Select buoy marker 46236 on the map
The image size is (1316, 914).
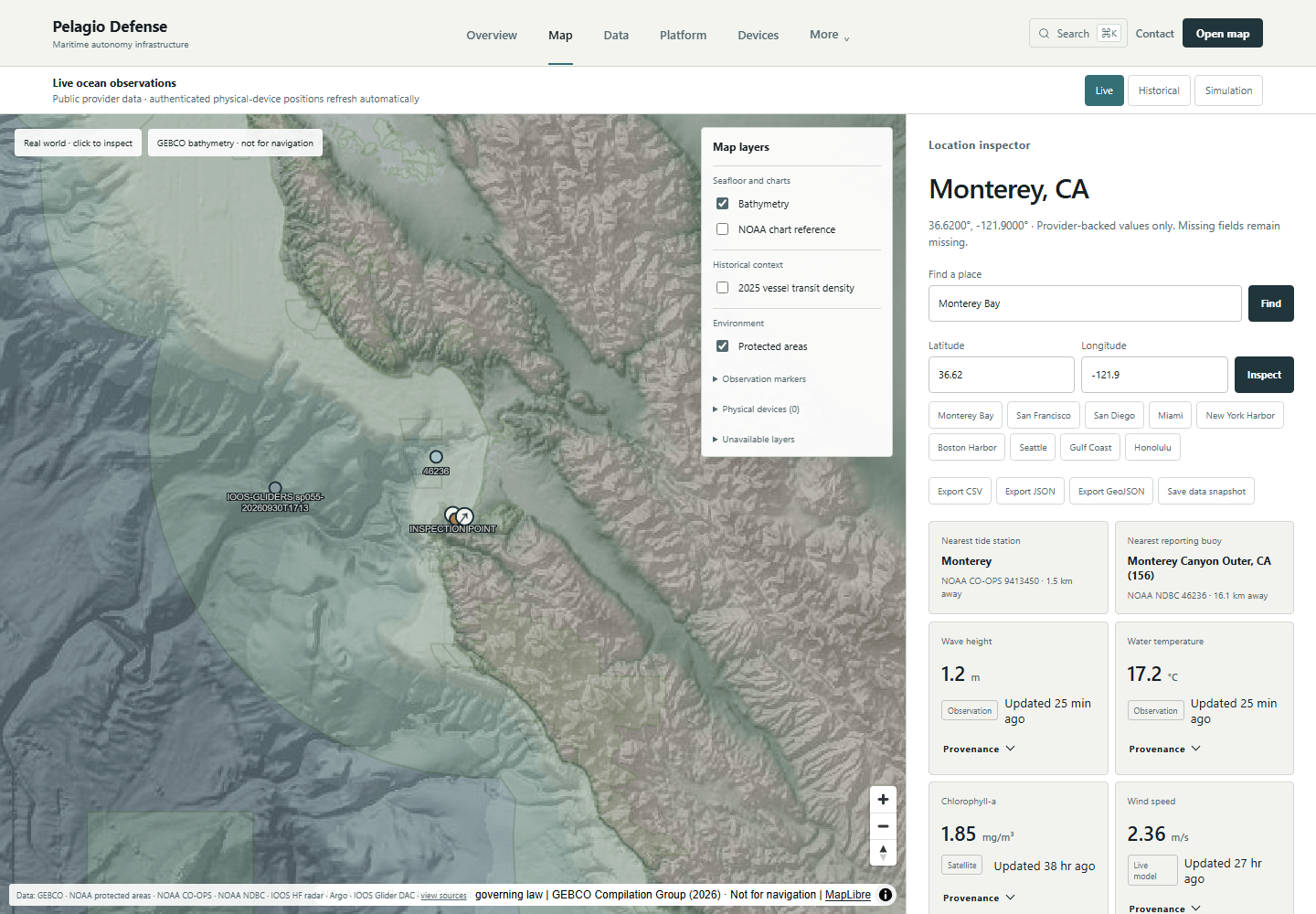436,457
